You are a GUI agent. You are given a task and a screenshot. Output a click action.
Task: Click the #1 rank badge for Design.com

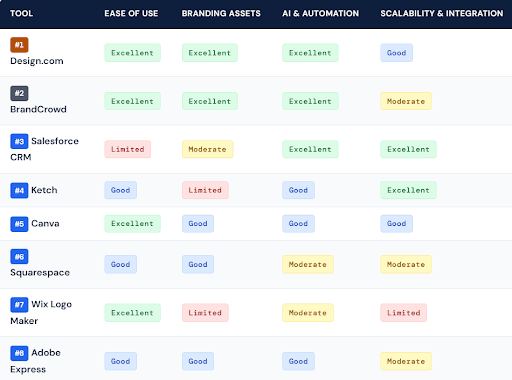click(x=19, y=45)
